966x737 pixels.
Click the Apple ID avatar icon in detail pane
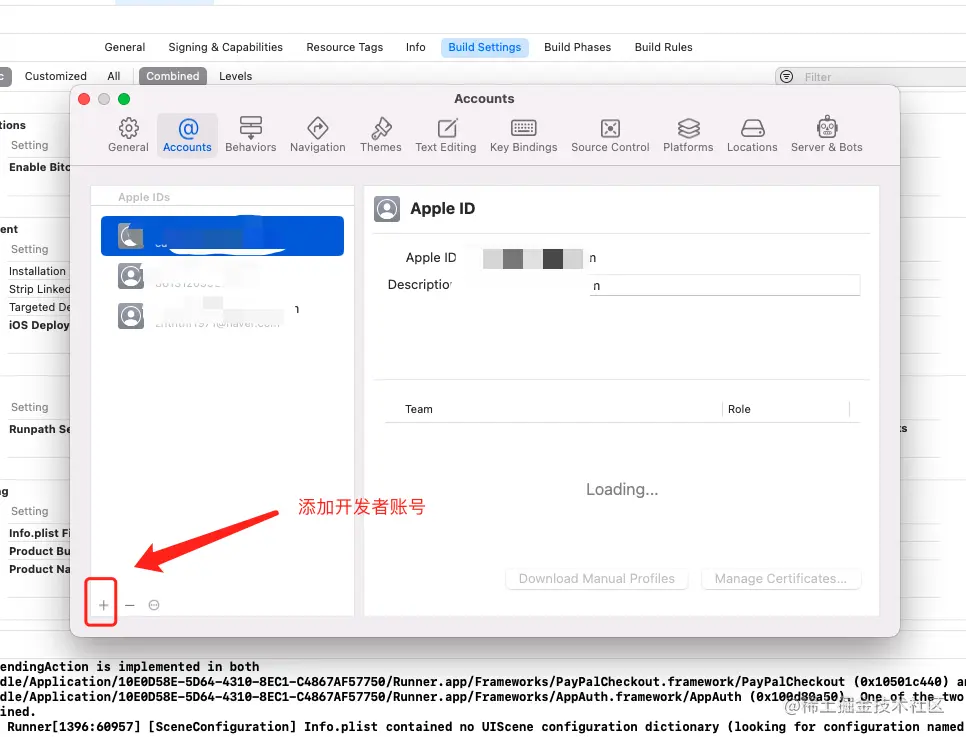[x=387, y=210]
